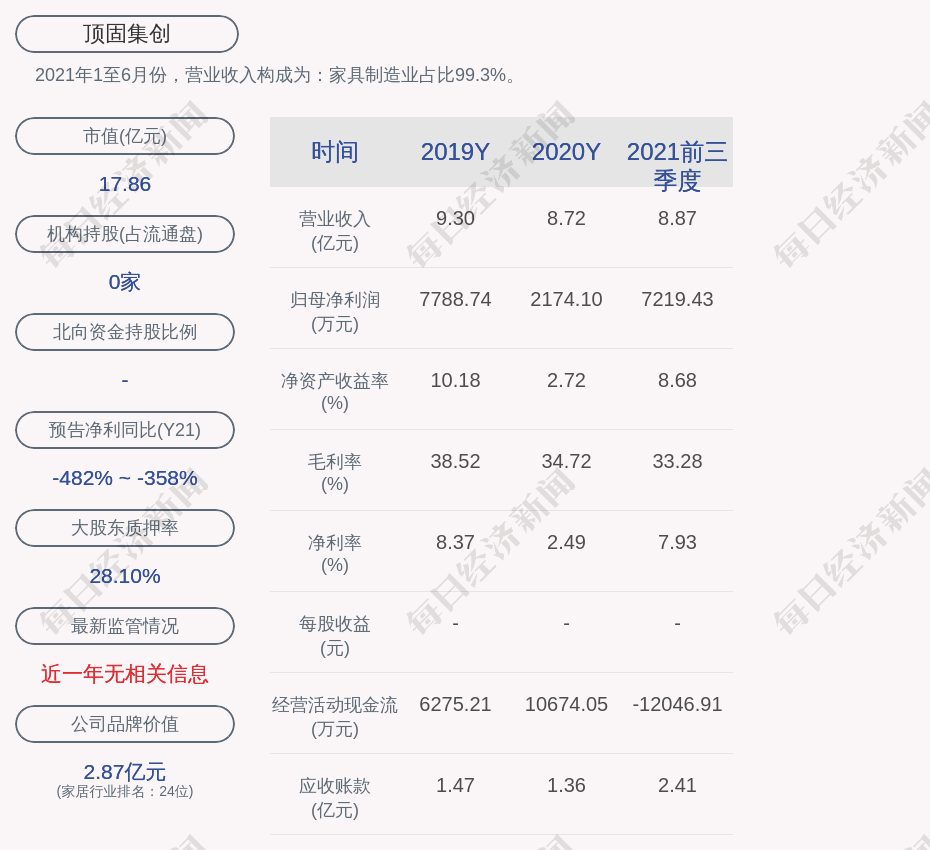Select receivables 2.41
The image size is (930, 850).
coord(677,785)
